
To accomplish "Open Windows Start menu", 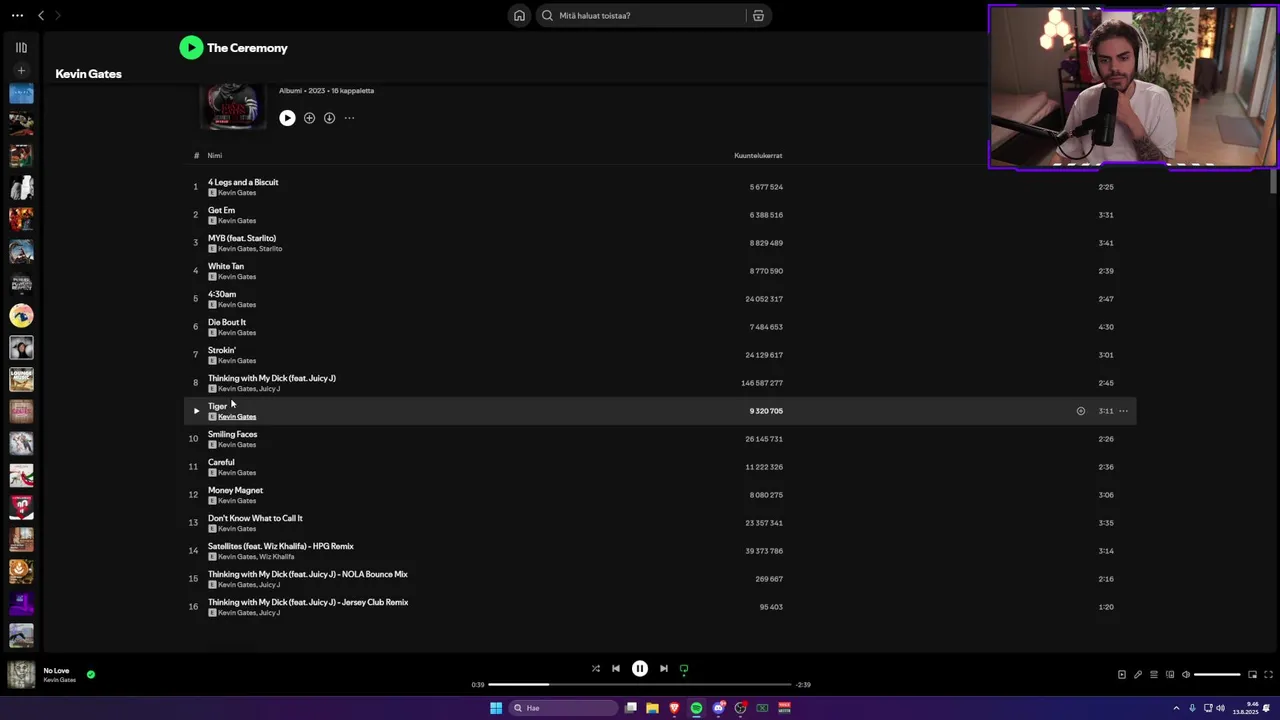I will (x=495, y=708).
